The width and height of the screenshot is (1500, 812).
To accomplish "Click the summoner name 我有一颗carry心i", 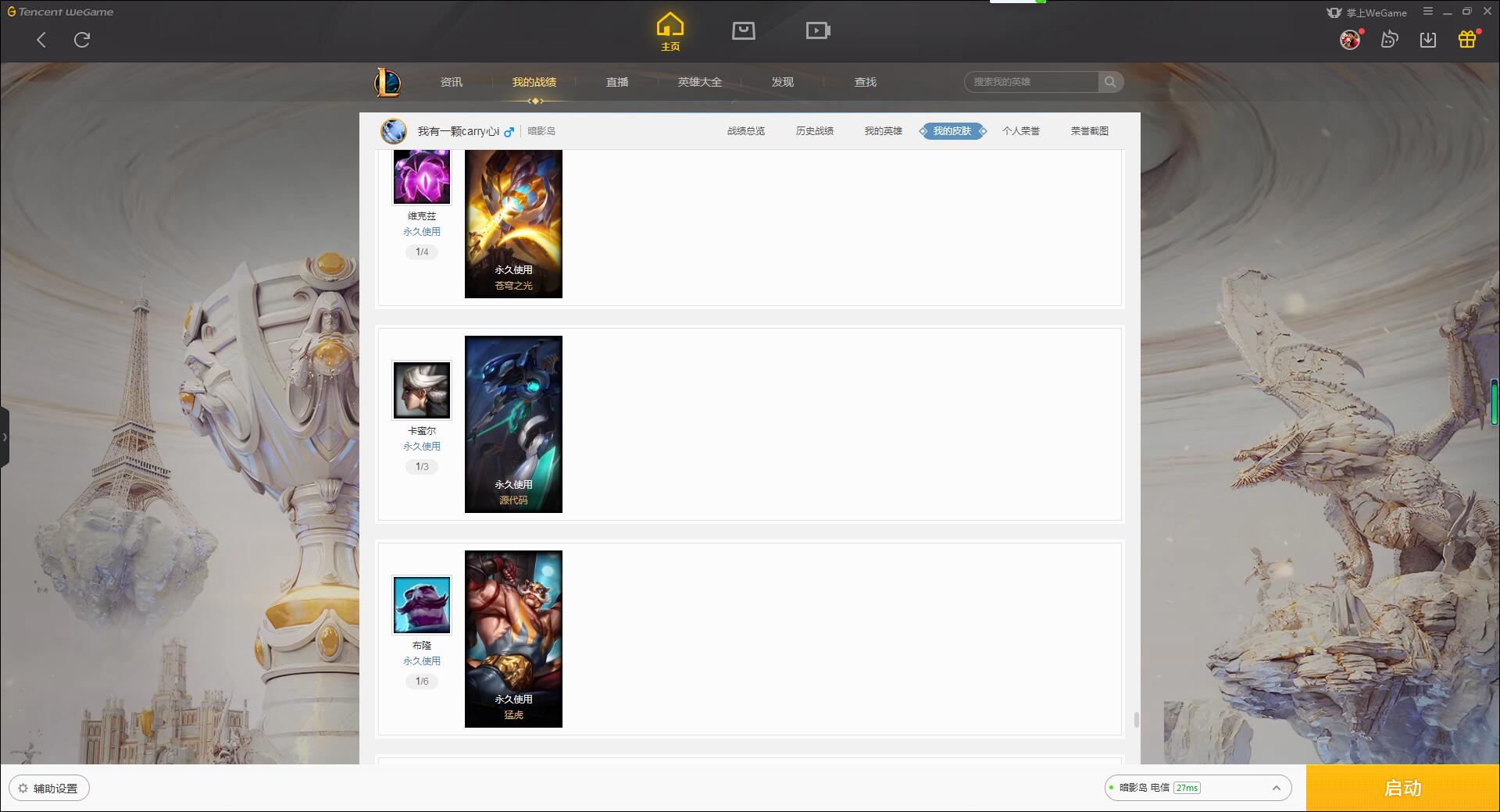I will click(x=459, y=131).
